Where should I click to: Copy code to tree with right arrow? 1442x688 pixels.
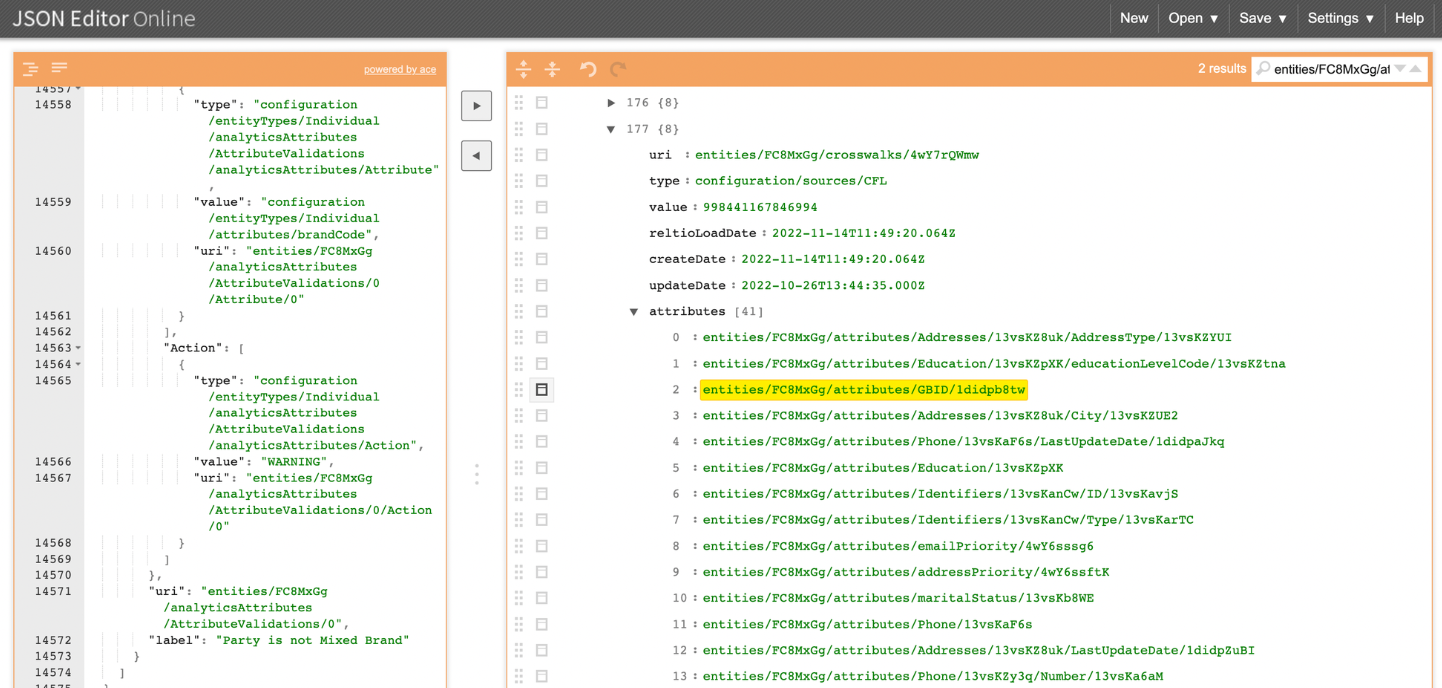tap(476, 106)
